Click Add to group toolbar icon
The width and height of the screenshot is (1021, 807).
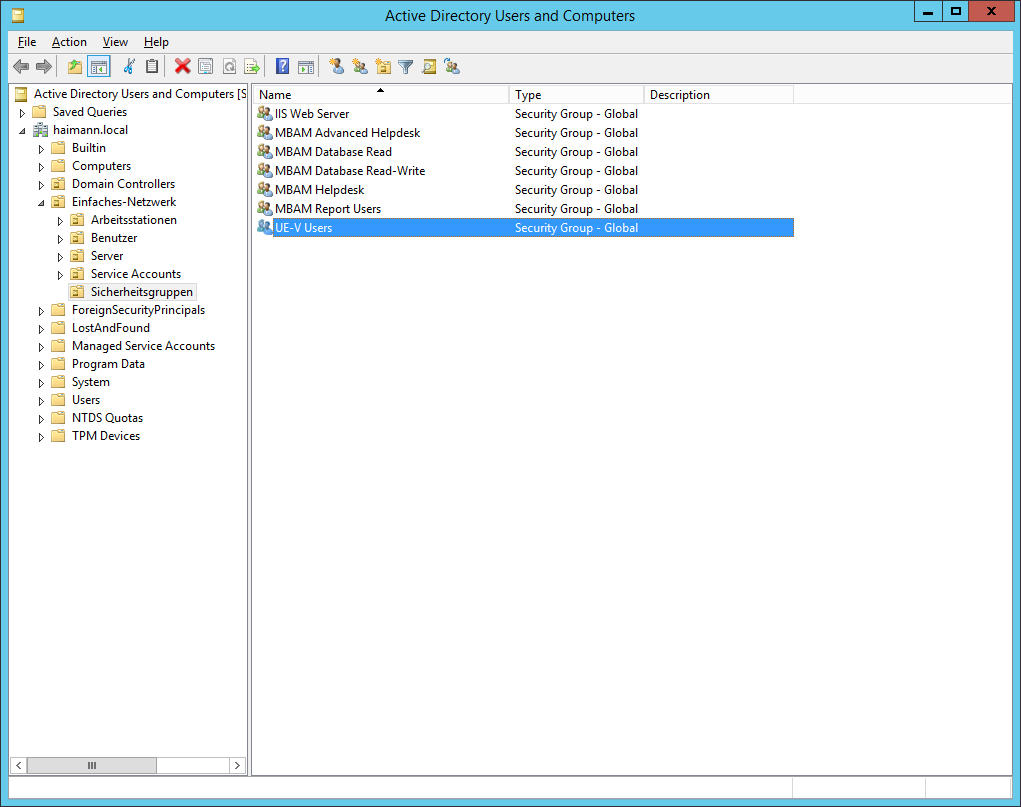pos(452,66)
